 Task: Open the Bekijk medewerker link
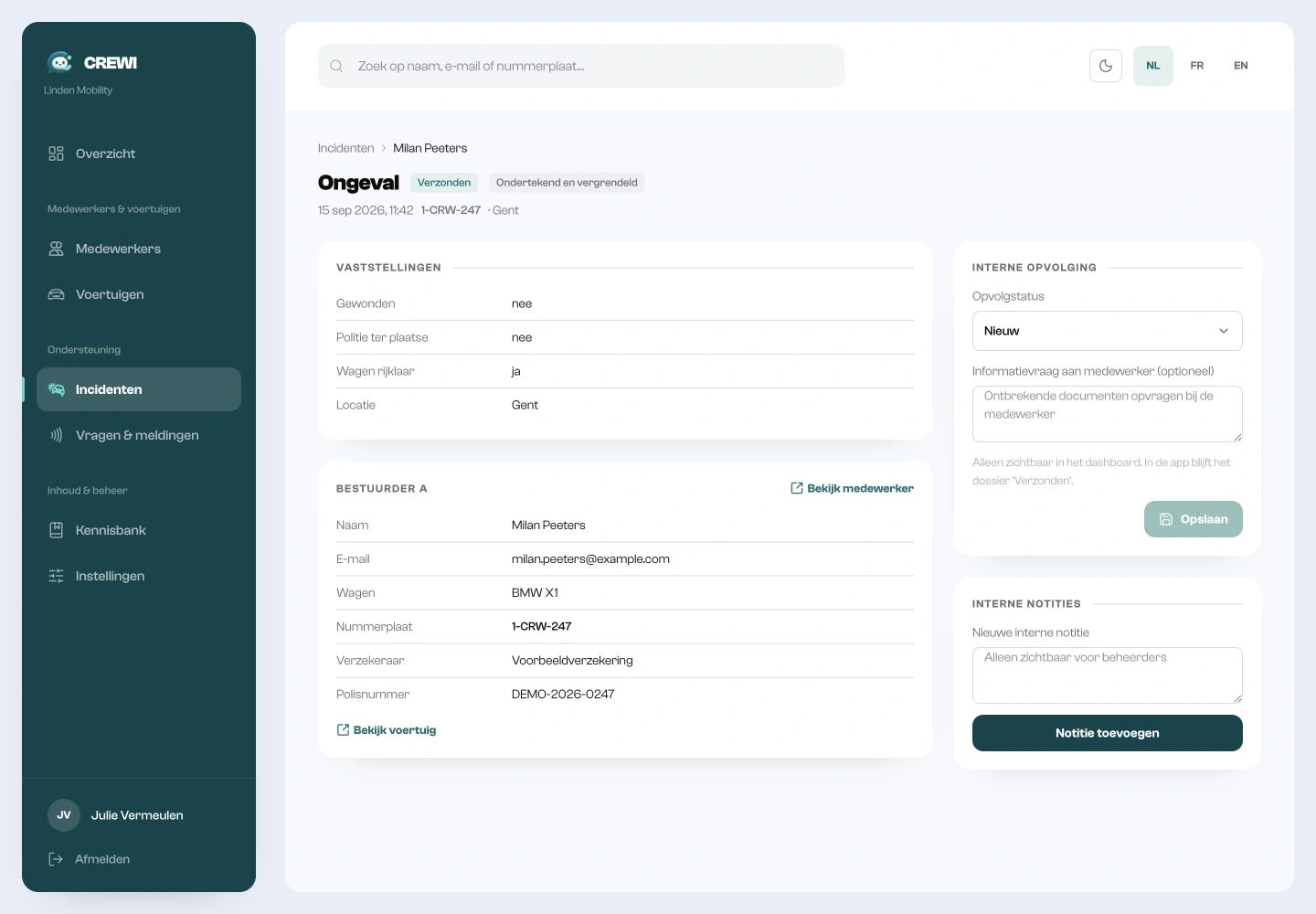click(852, 488)
